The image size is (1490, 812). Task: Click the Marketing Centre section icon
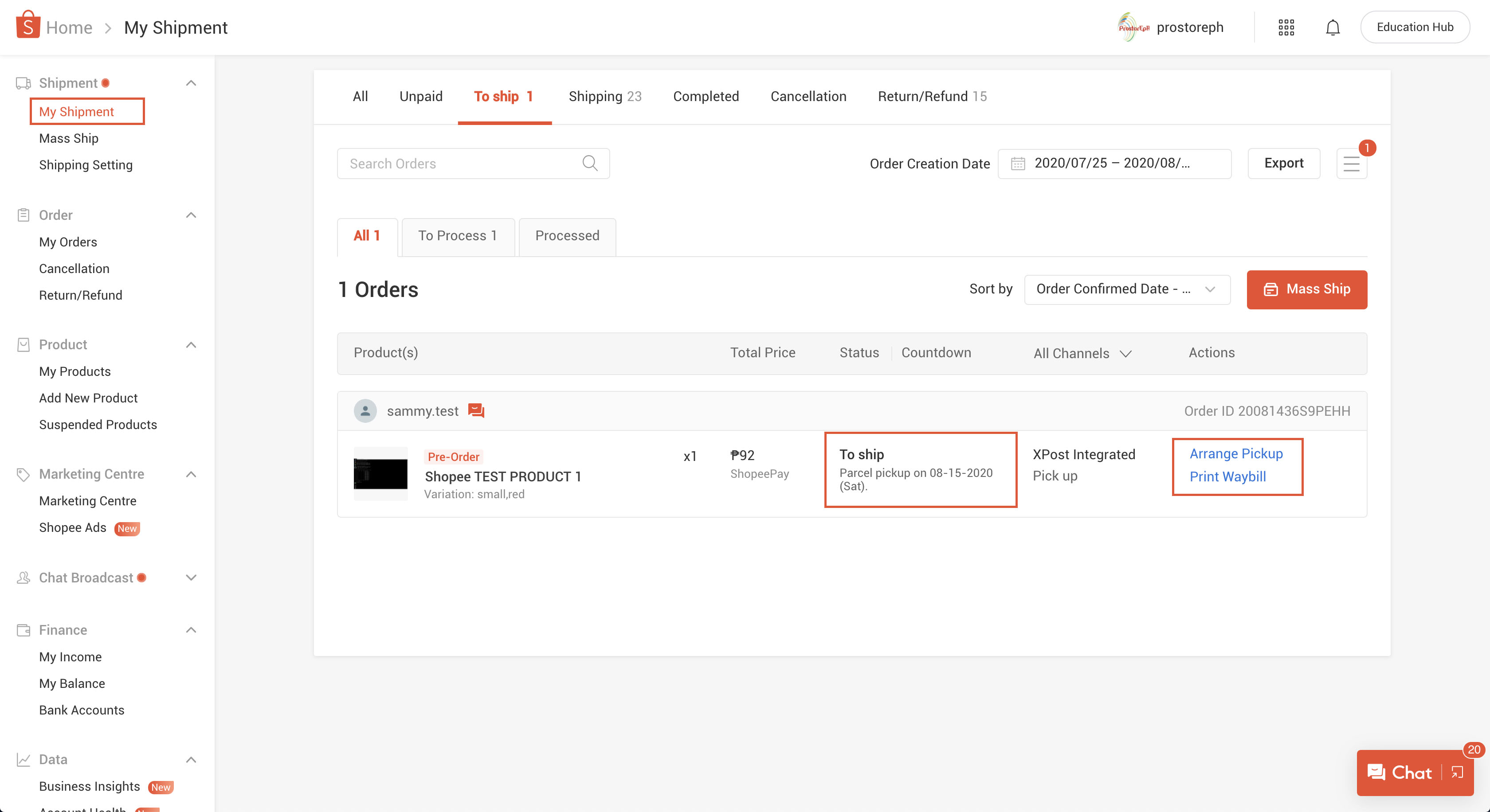(x=22, y=474)
